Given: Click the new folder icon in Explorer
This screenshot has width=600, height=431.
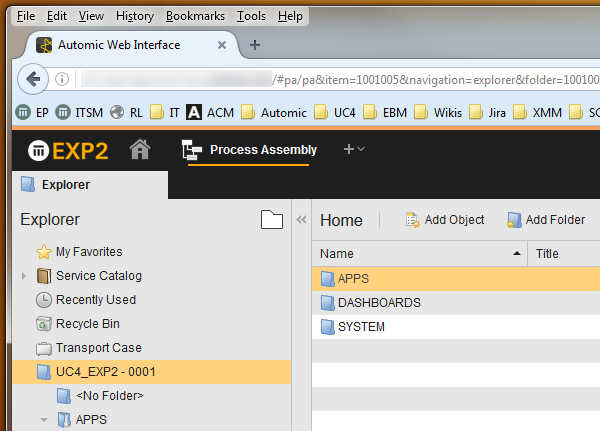Looking at the screenshot, I should [x=272, y=220].
